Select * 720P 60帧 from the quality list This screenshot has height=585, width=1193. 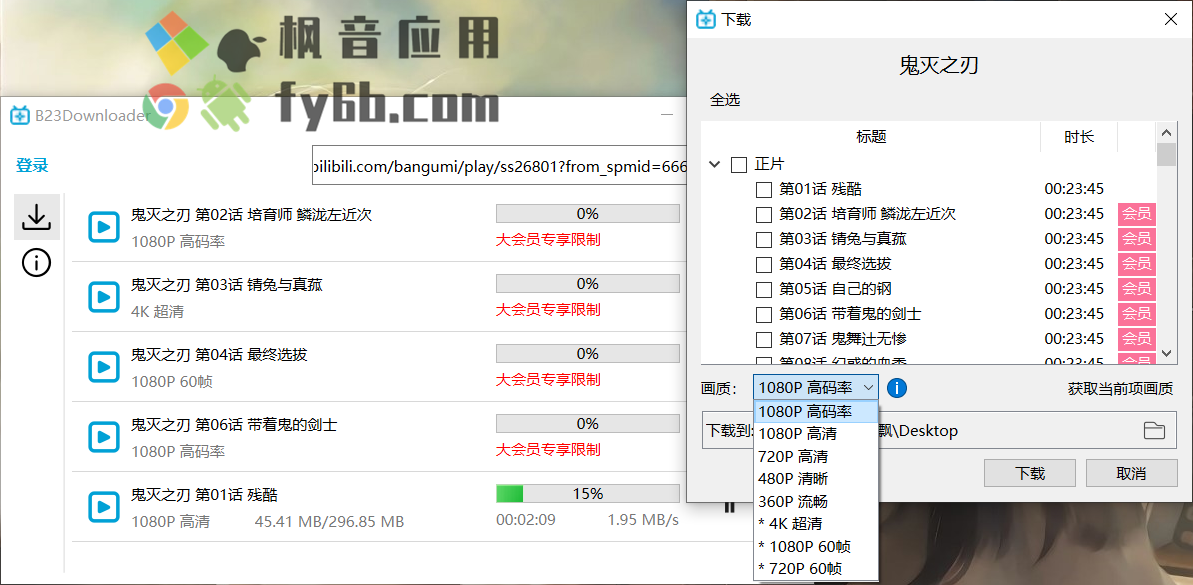click(816, 569)
